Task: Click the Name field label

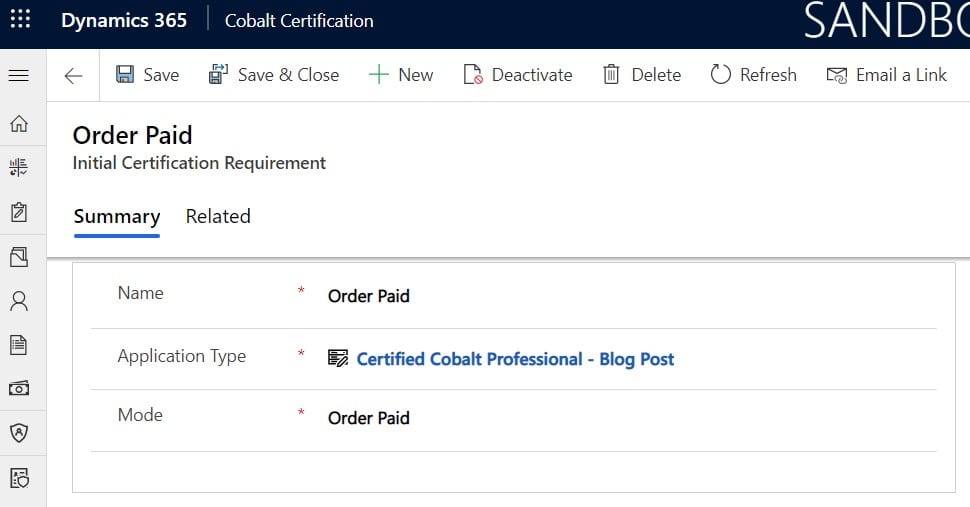Action: click(x=140, y=293)
